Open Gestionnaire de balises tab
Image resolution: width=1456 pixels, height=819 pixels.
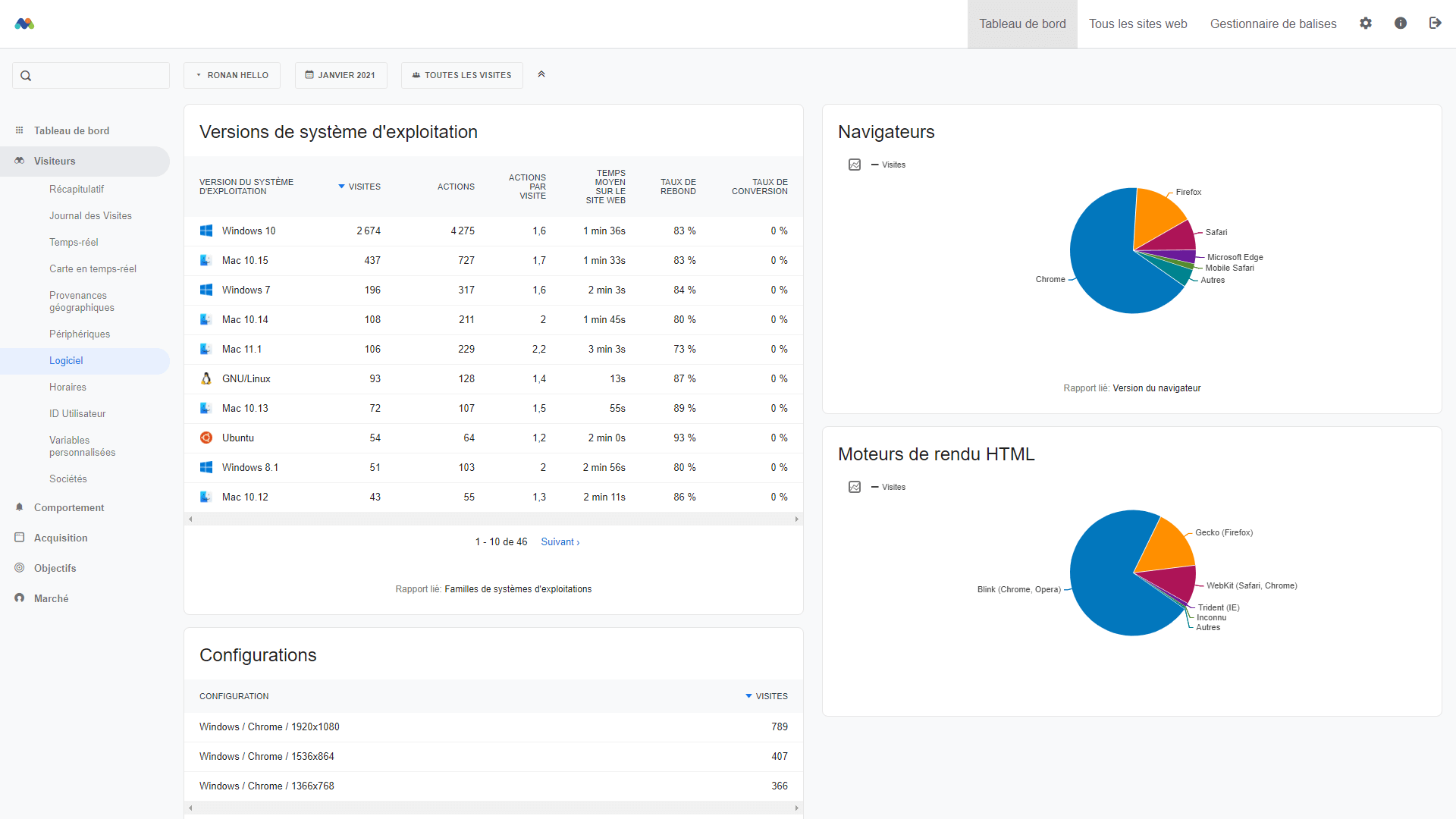pyautogui.click(x=1273, y=24)
